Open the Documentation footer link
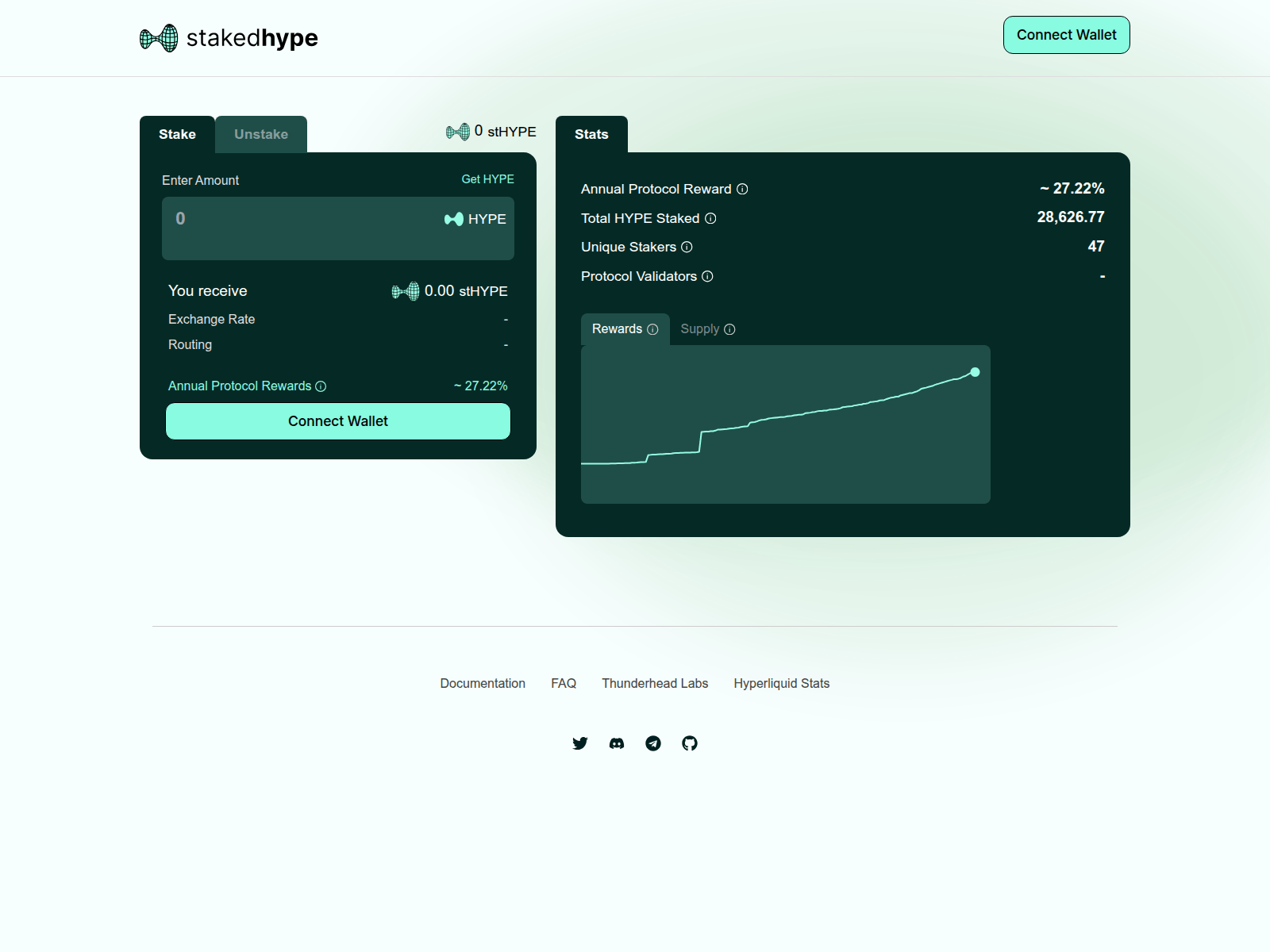Screen dimensions: 1270x952 (x=483, y=683)
